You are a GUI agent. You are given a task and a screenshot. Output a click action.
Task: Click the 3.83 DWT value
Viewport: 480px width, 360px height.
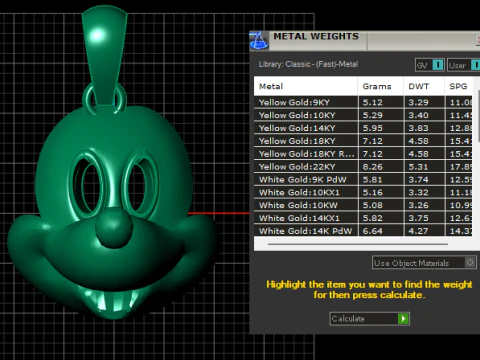[x=418, y=128]
